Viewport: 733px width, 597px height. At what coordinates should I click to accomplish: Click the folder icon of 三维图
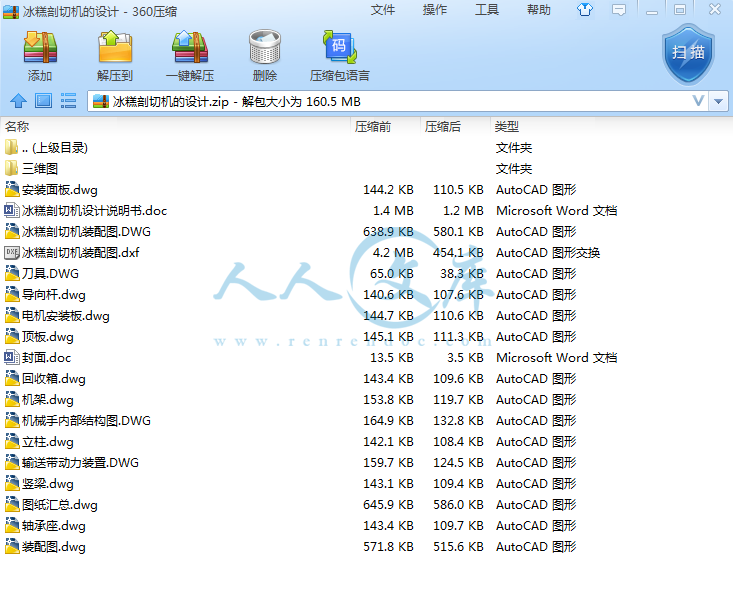pos(11,168)
